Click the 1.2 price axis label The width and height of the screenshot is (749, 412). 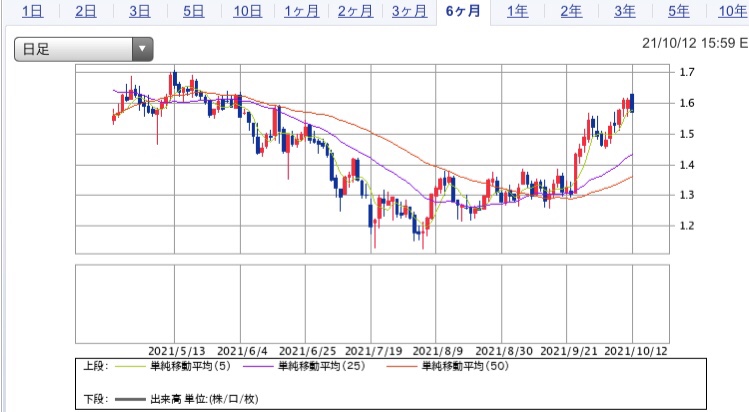tap(687, 226)
